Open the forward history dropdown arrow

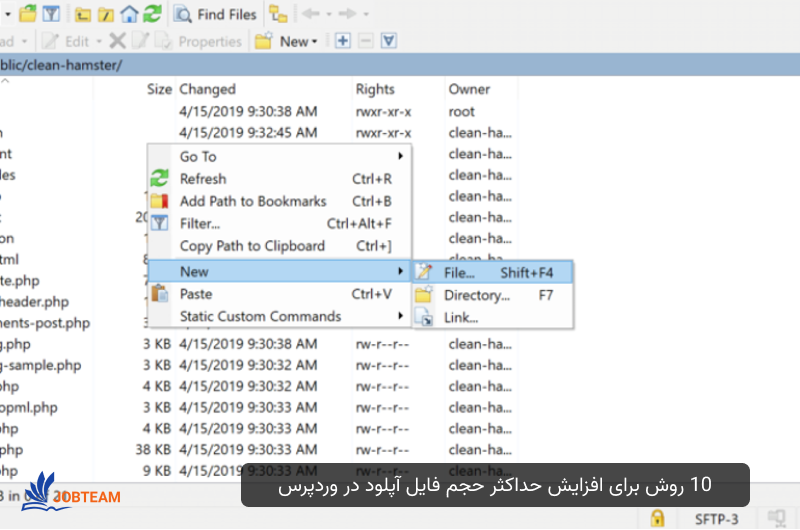coord(366,14)
